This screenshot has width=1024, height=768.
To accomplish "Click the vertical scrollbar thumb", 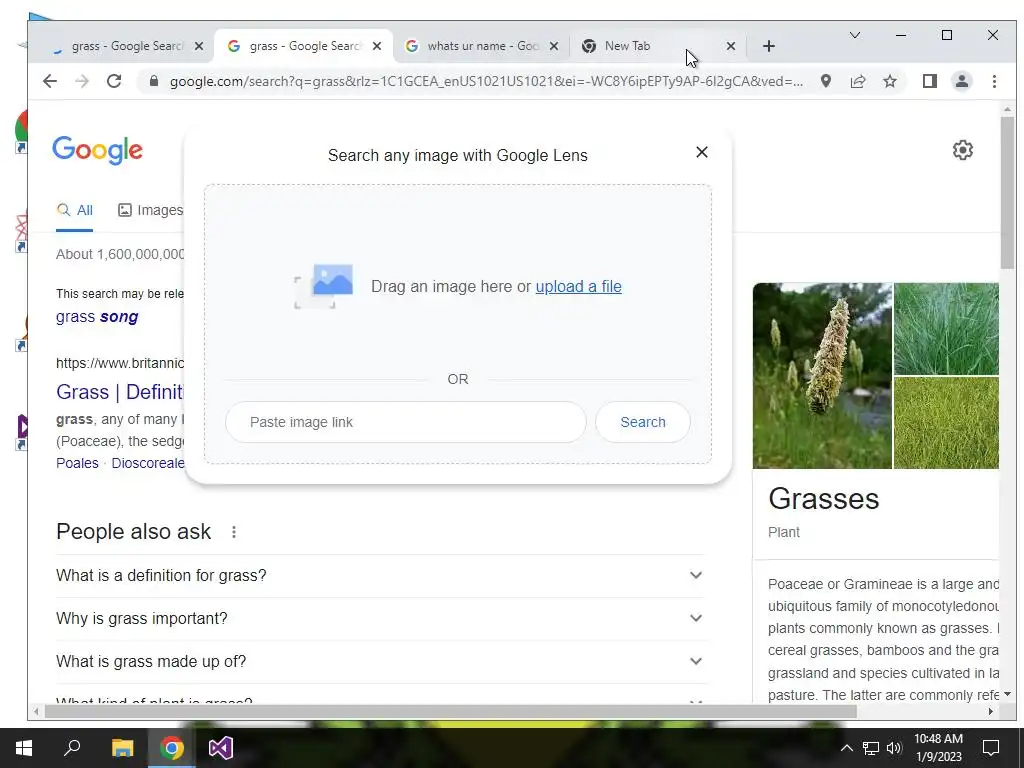I will tap(1007, 193).
